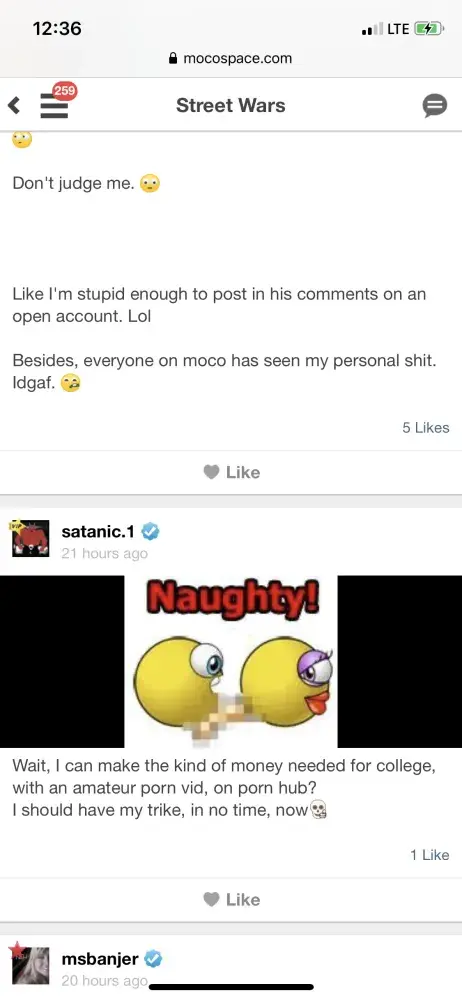Tap the back arrow in header
Image resolution: width=462 pixels, height=1000 pixels.
[x=13, y=105]
